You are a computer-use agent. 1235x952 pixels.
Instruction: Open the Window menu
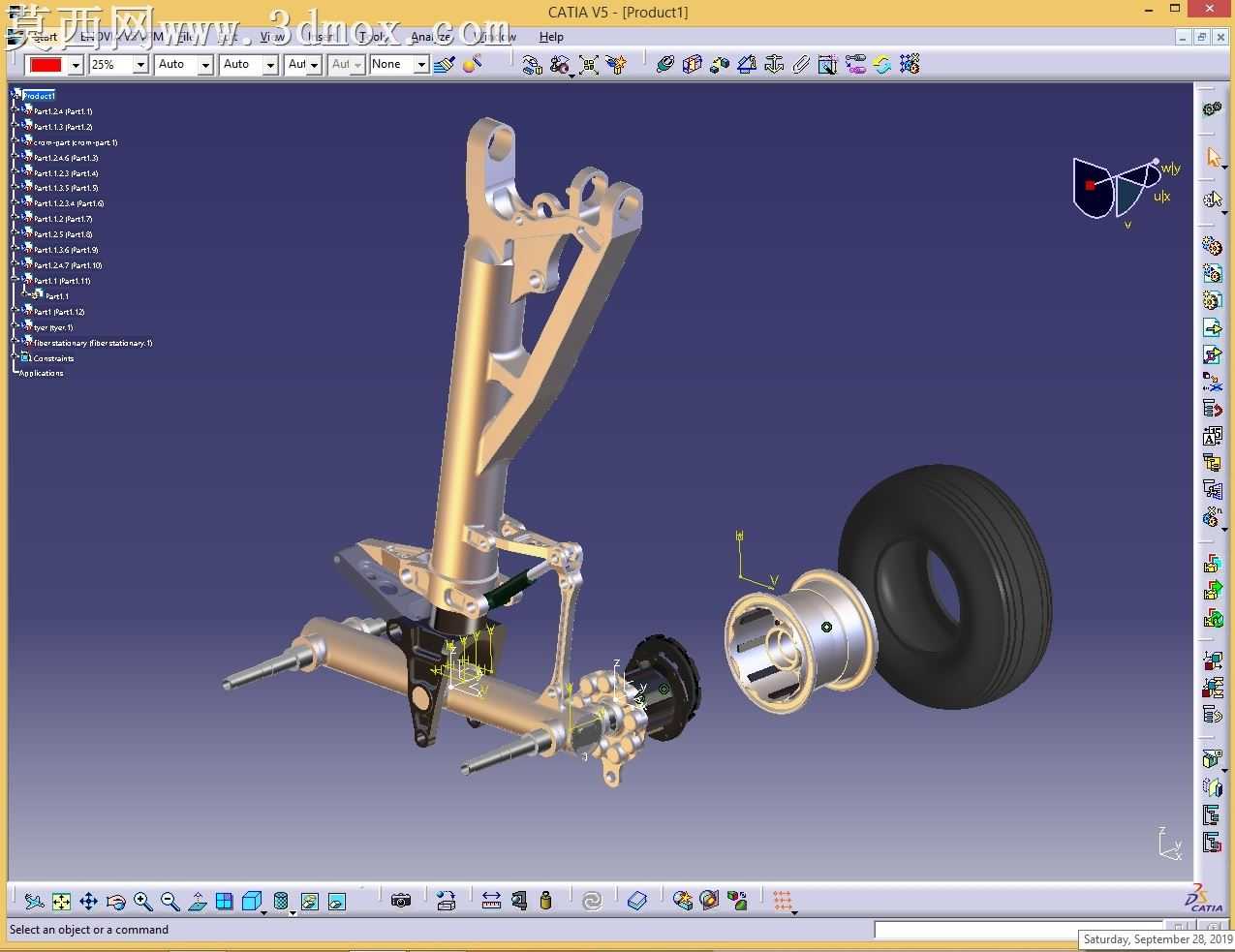tap(496, 37)
